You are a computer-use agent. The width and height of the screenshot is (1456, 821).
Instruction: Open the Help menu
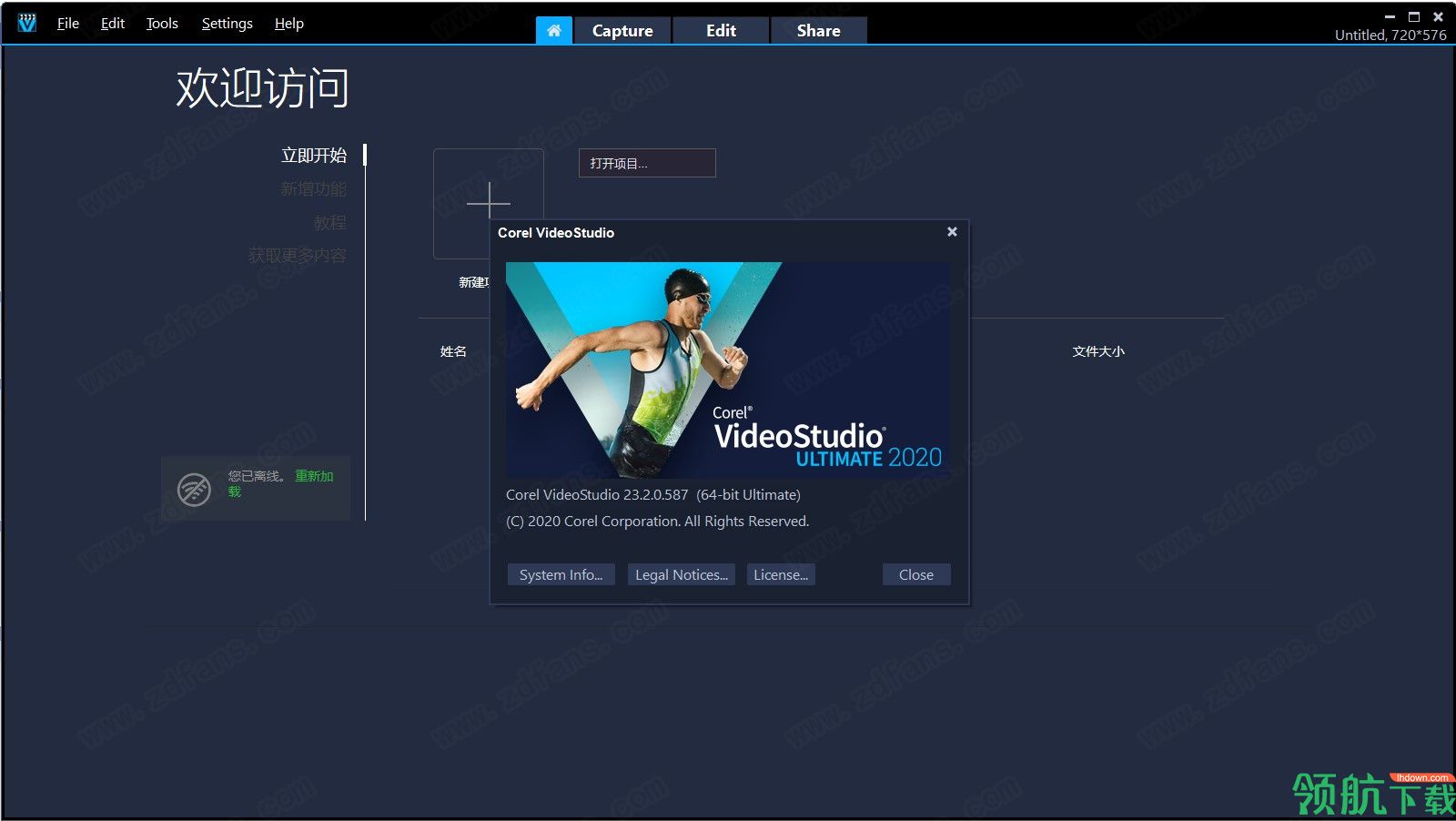289,24
